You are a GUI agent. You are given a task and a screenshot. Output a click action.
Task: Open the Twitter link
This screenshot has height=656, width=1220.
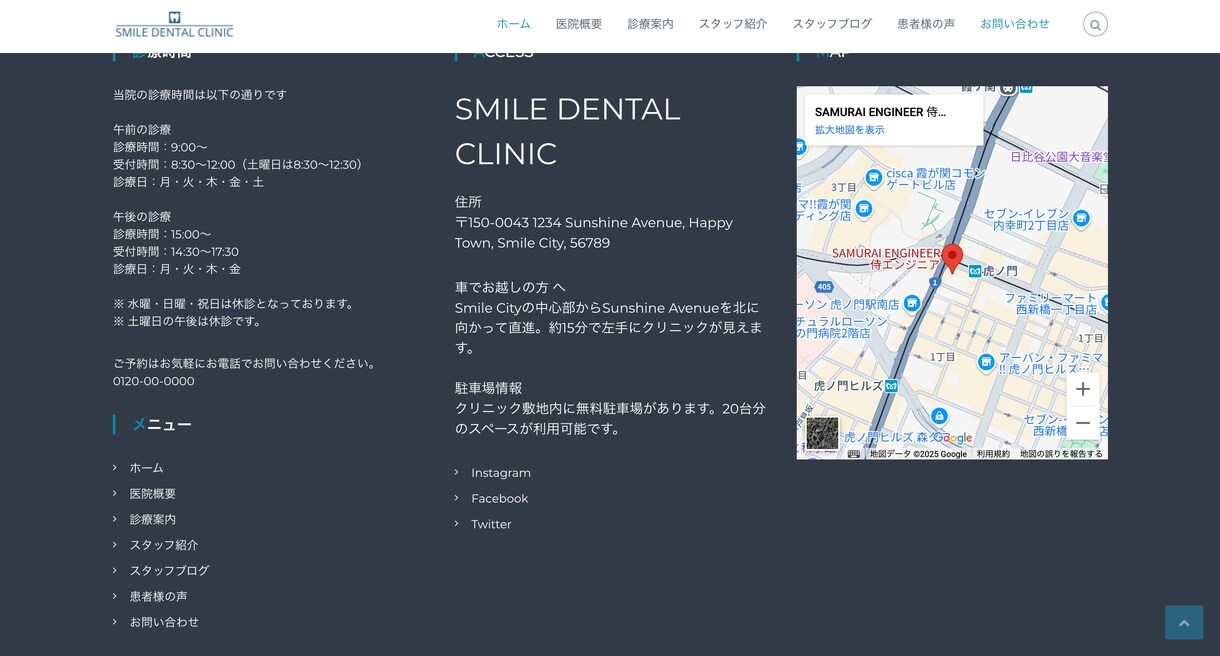[491, 525]
